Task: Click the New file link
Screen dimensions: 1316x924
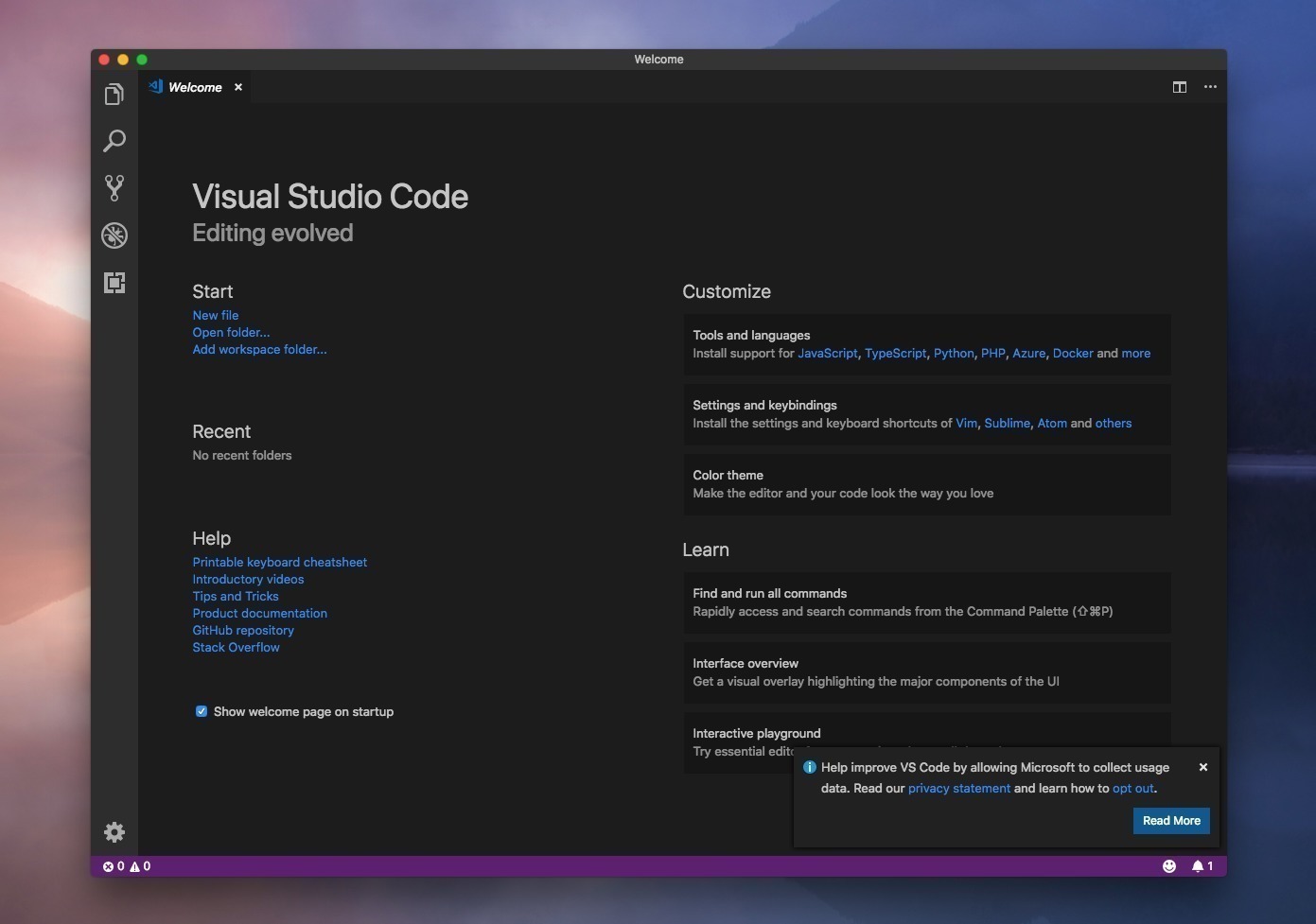Action: point(216,315)
